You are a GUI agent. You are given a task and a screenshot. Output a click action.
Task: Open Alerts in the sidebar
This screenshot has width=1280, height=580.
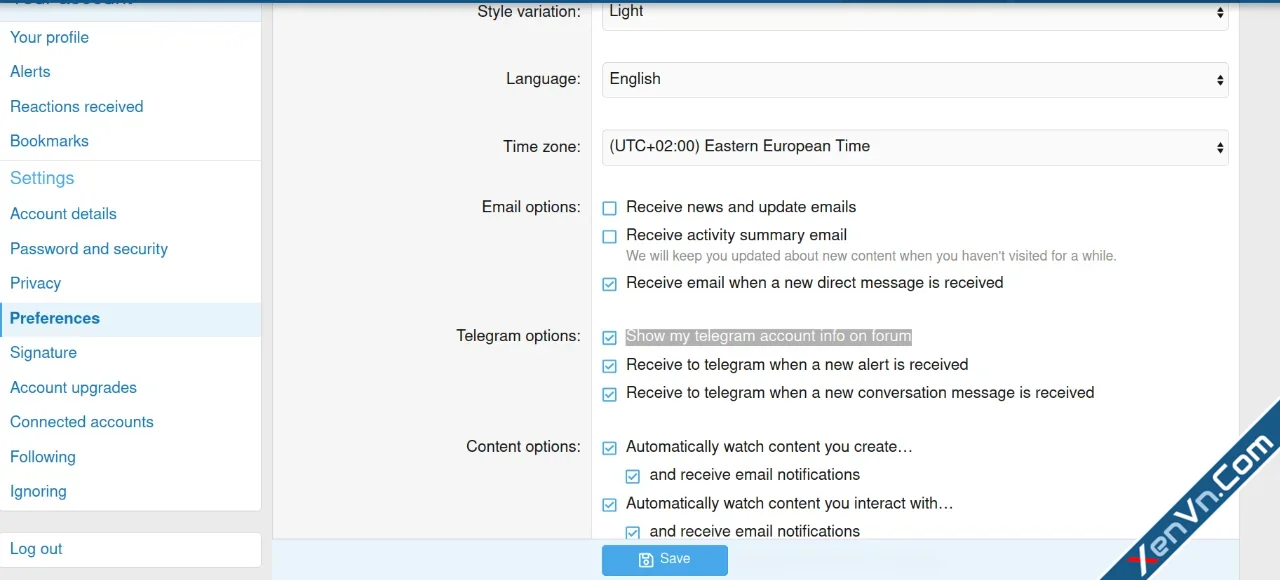click(30, 72)
